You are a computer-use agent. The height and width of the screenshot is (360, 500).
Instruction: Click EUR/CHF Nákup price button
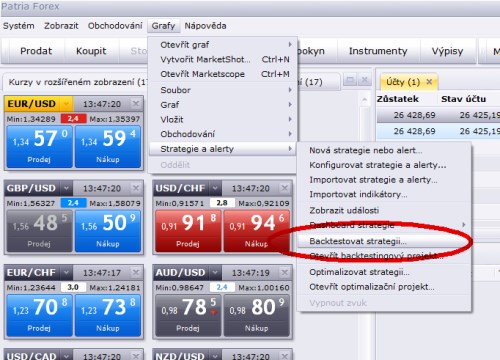tap(108, 315)
